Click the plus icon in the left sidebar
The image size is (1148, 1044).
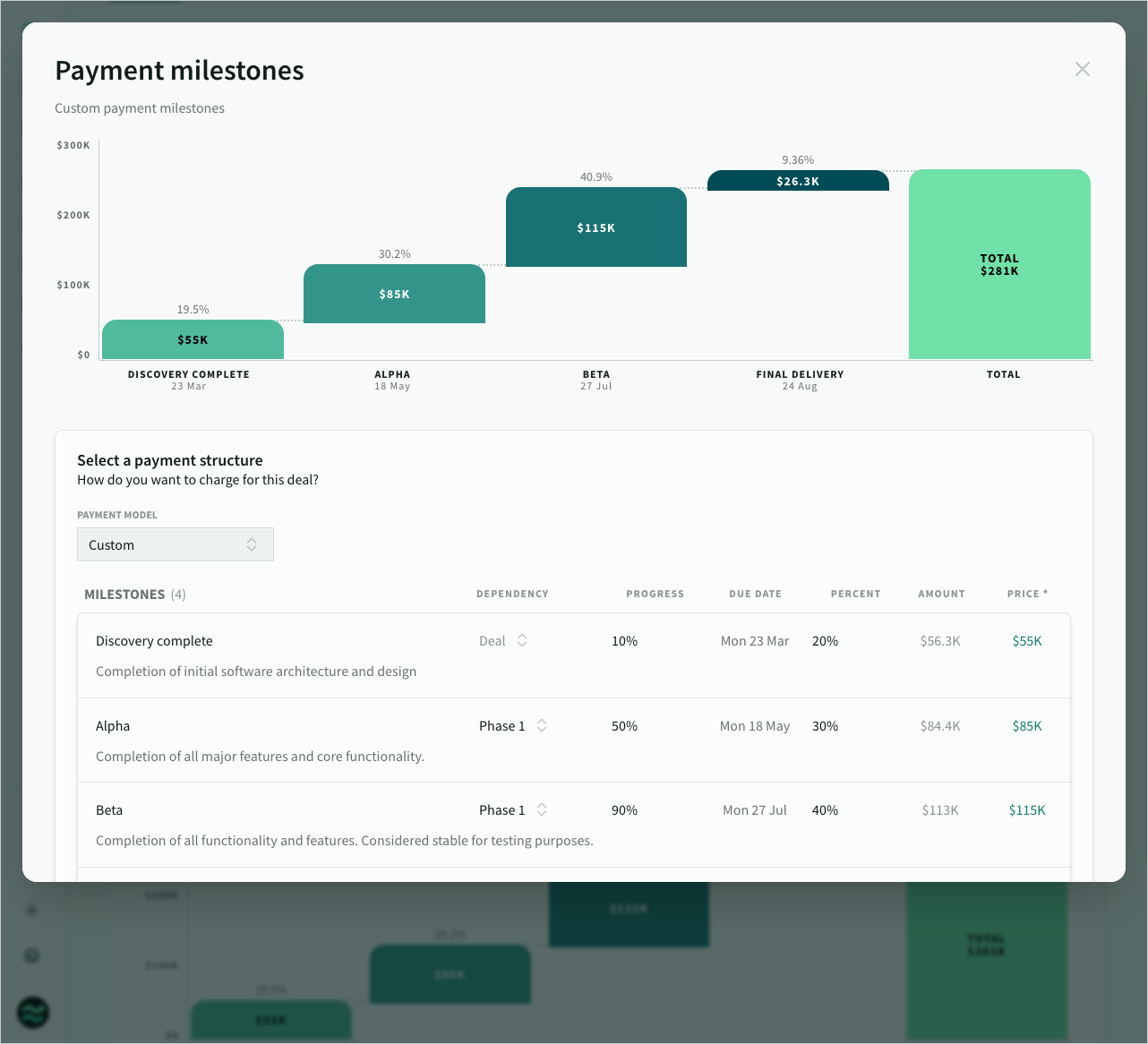click(32, 910)
